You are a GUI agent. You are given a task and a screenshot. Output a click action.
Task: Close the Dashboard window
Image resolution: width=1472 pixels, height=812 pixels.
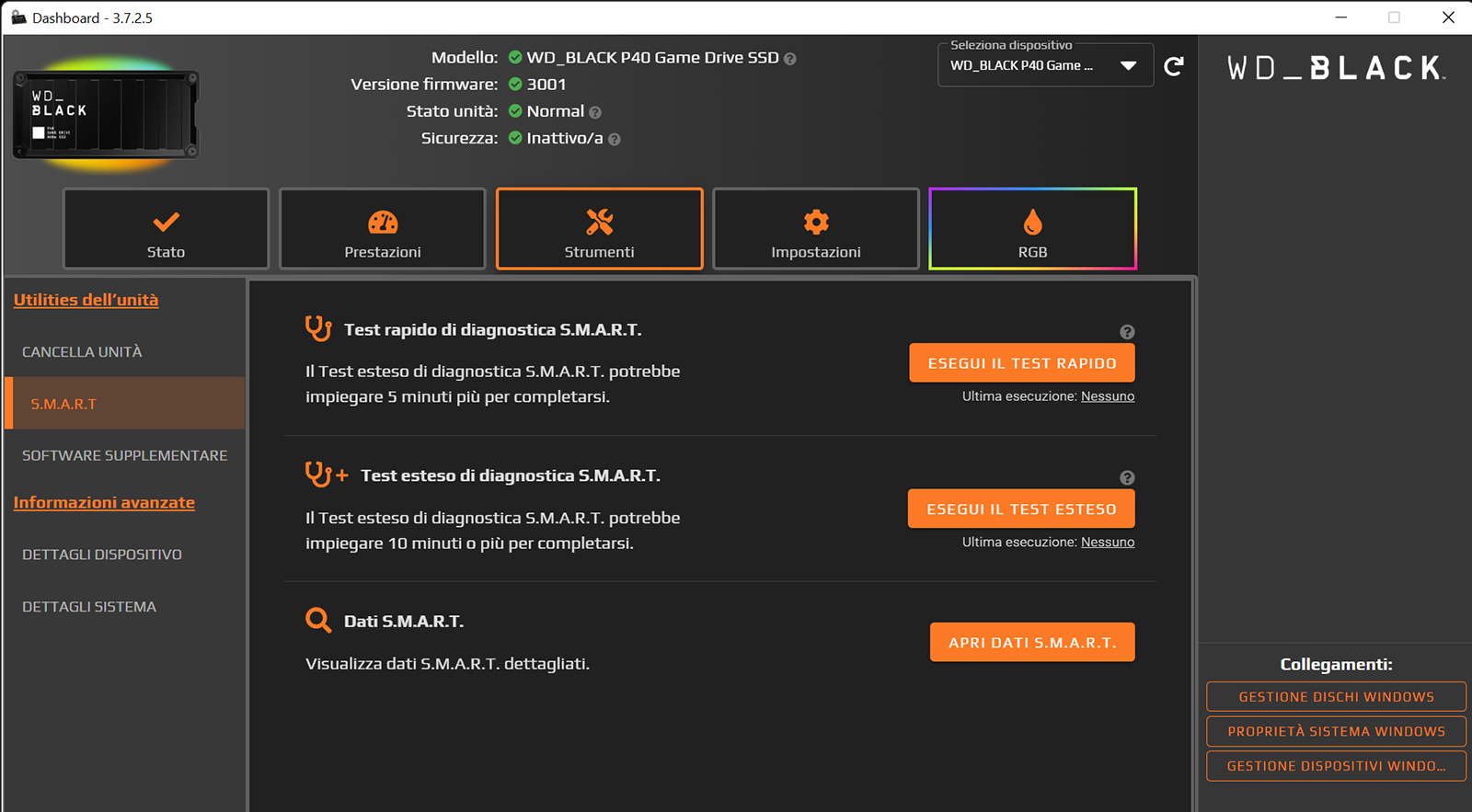point(1448,17)
